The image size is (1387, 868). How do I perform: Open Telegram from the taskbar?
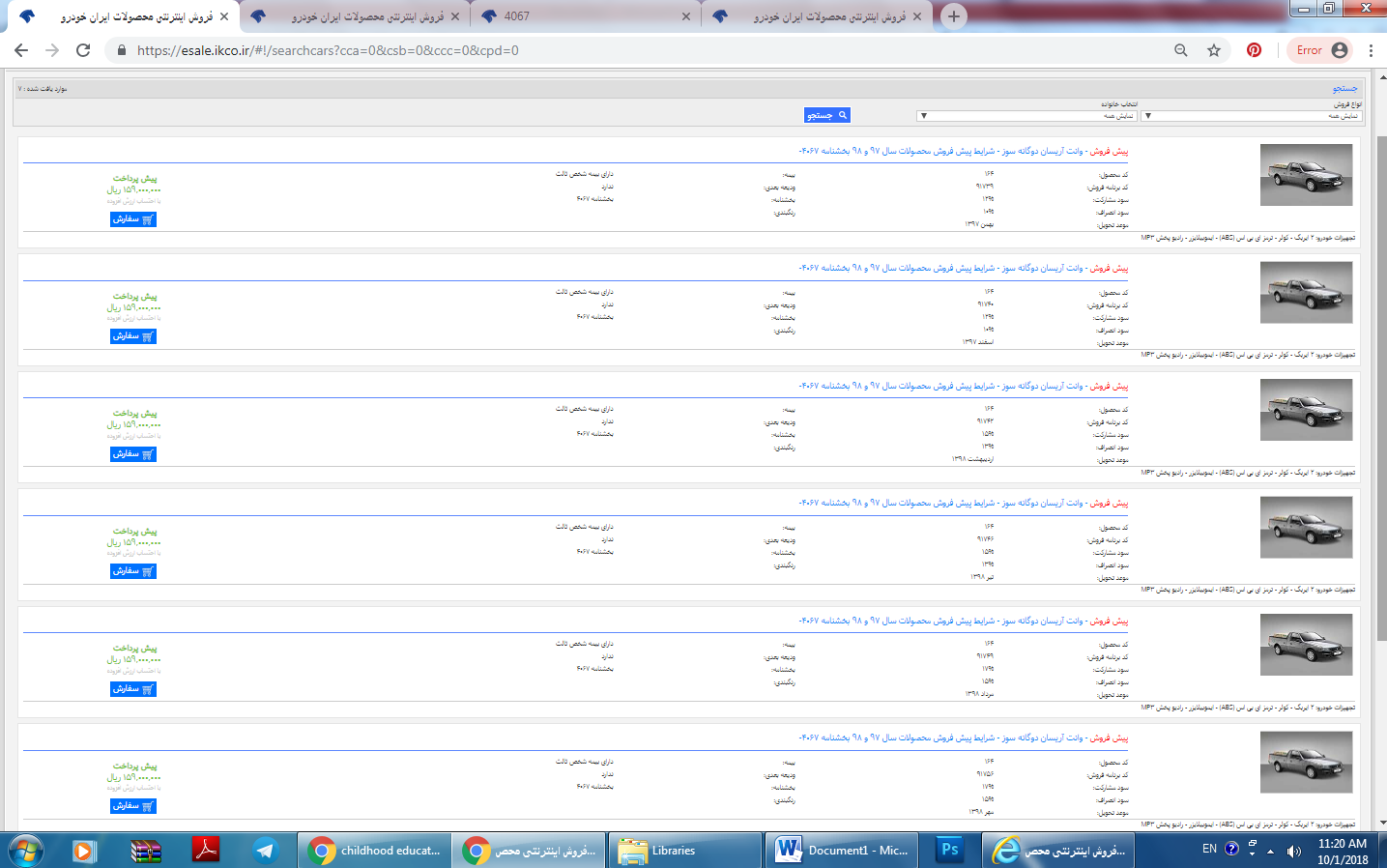coord(264,851)
